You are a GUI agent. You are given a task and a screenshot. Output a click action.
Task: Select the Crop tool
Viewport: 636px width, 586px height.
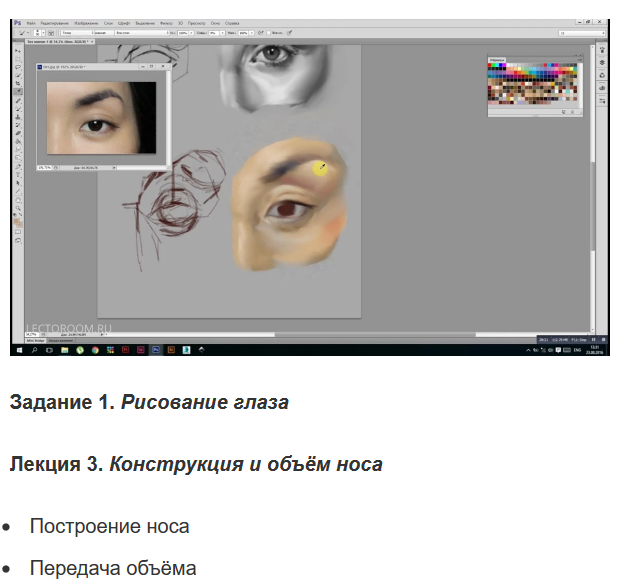18,84
